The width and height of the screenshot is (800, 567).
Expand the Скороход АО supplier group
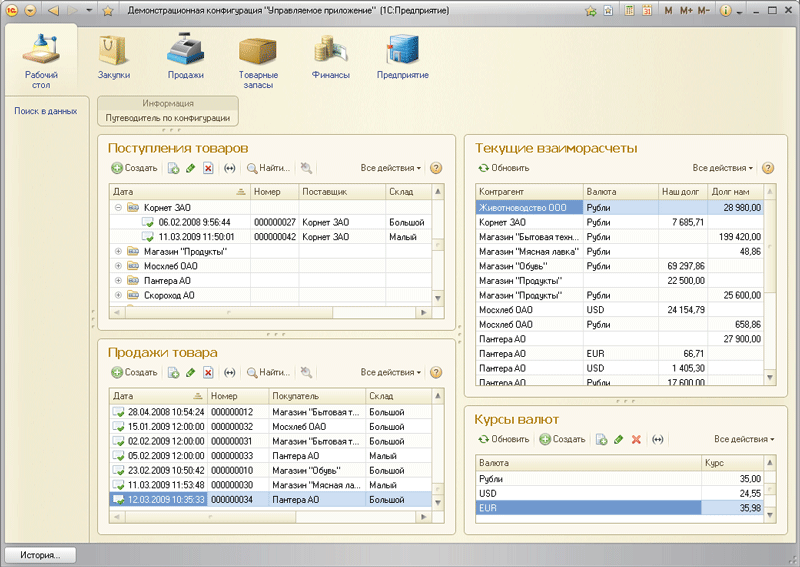point(118,296)
